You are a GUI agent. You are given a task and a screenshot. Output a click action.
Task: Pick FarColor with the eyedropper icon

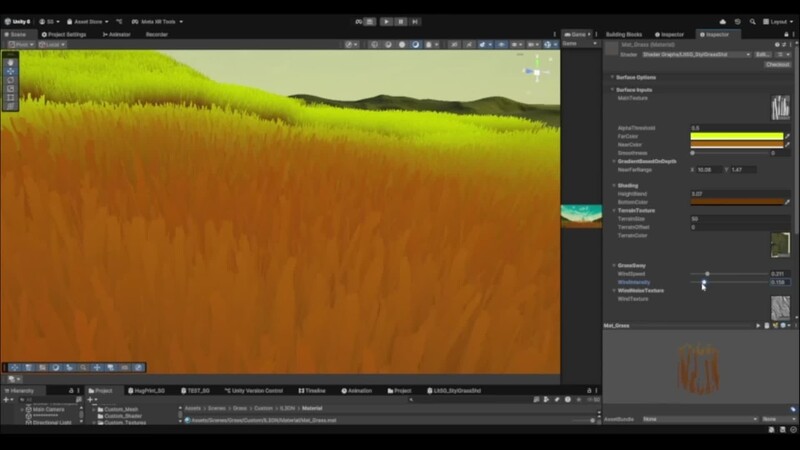787,136
